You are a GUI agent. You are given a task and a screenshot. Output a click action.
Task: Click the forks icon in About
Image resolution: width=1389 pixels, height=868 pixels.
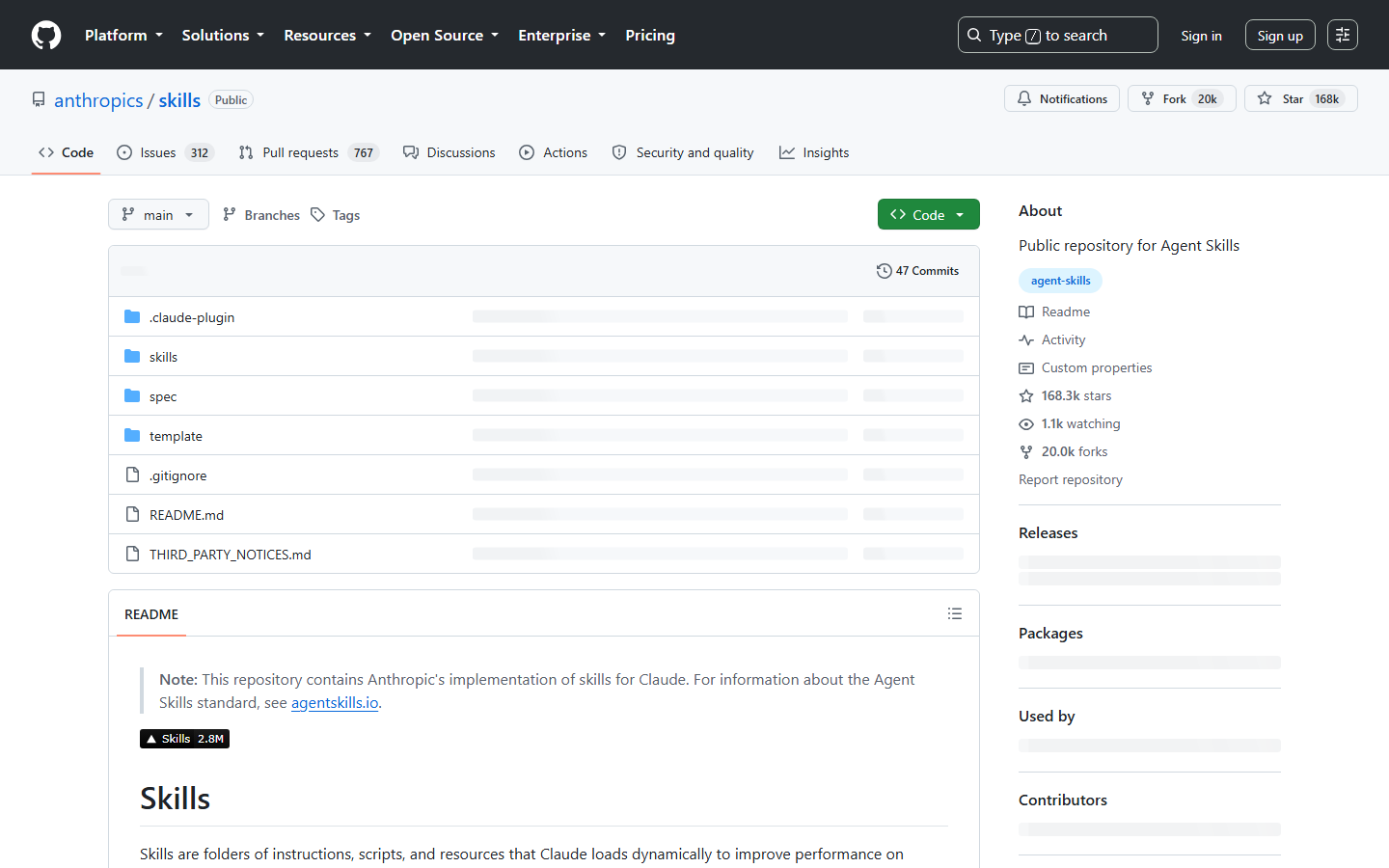pos(1026,451)
